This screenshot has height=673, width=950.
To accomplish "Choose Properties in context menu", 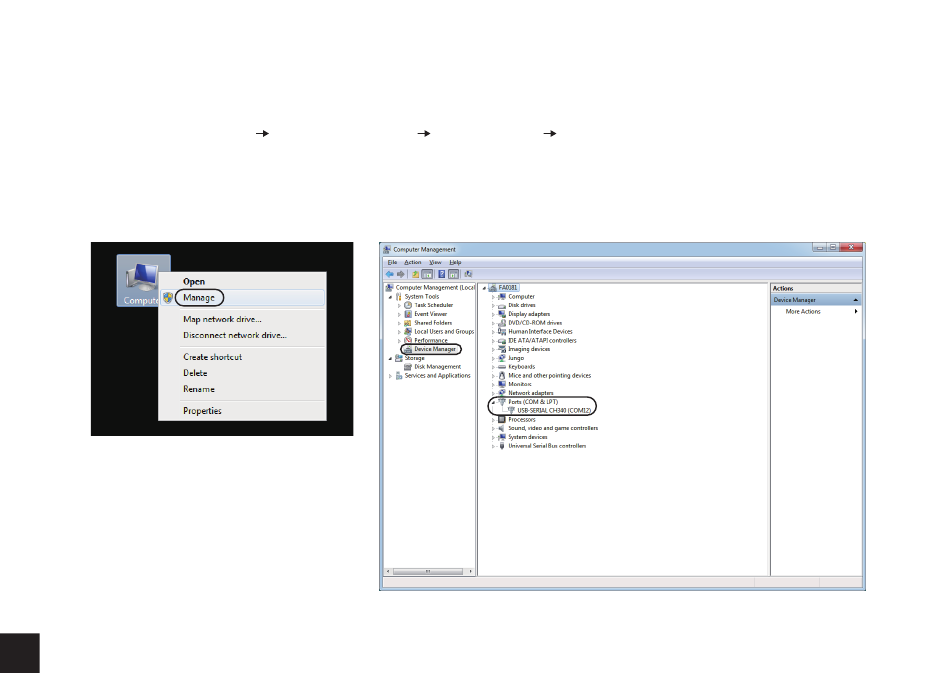I will coord(242,411).
